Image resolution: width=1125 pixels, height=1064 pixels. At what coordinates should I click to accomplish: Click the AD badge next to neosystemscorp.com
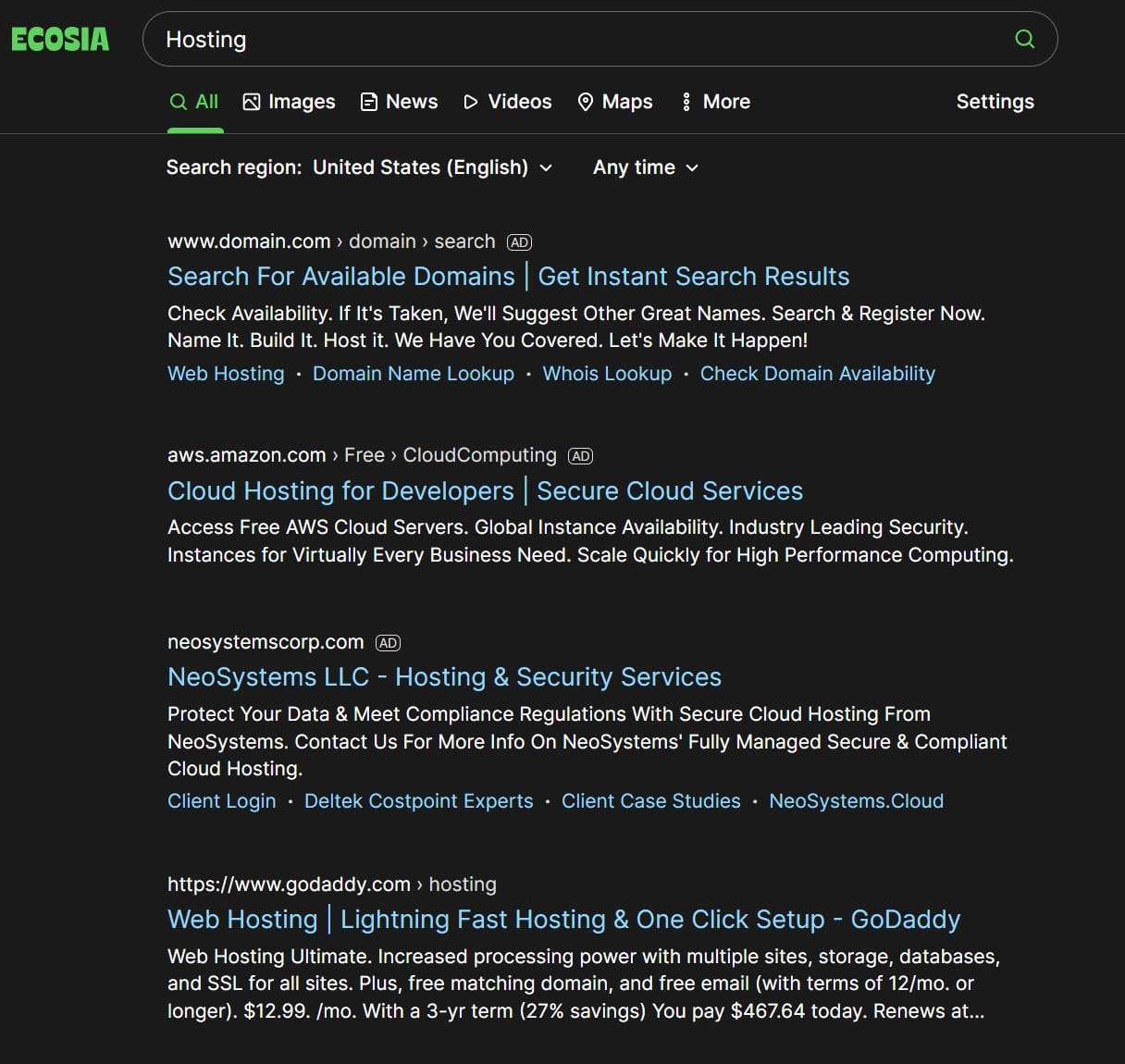tap(388, 643)
